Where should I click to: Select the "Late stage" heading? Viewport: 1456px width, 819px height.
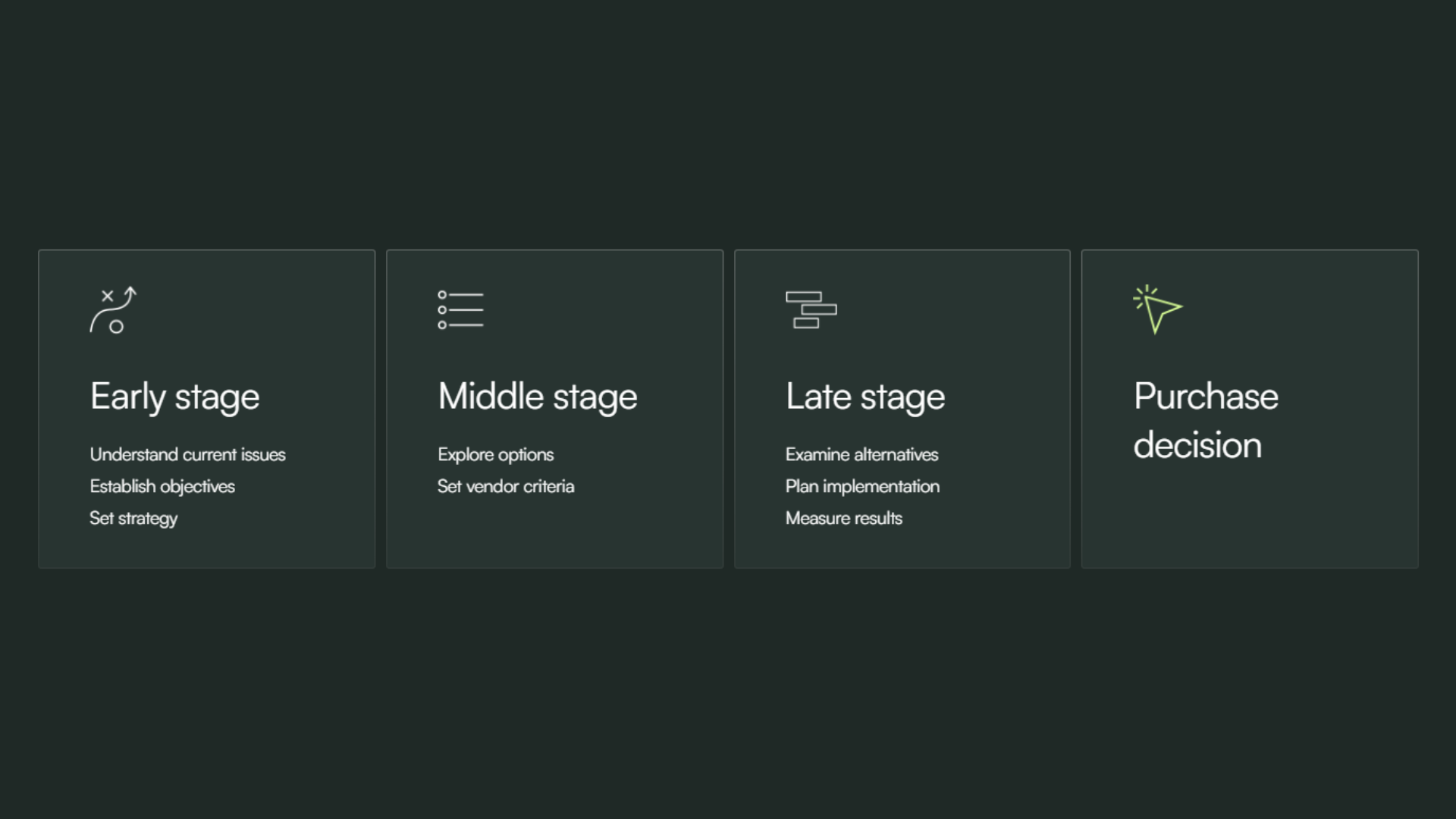click(x=865, y=397)
